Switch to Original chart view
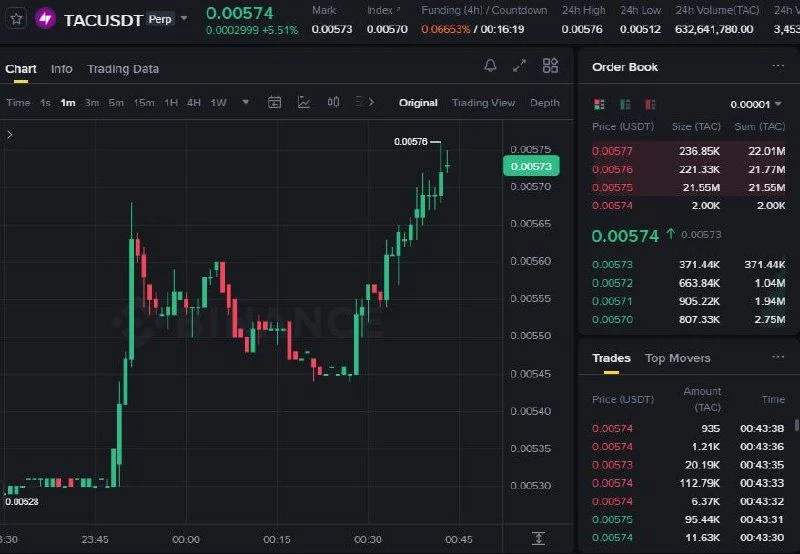 [x=418, y=103]
